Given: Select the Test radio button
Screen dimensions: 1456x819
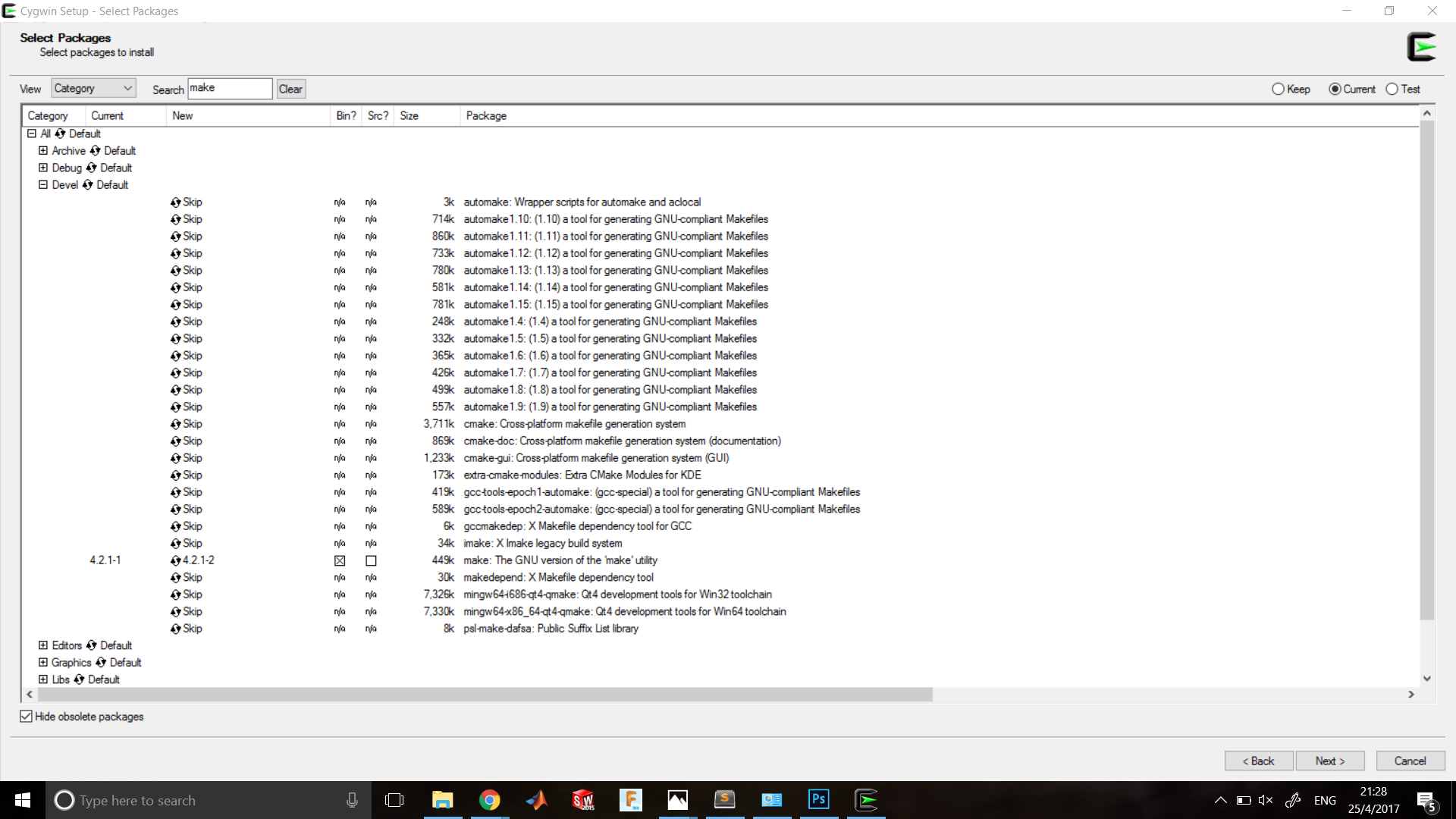Looking at the screenshot, I should [1403, 89].
